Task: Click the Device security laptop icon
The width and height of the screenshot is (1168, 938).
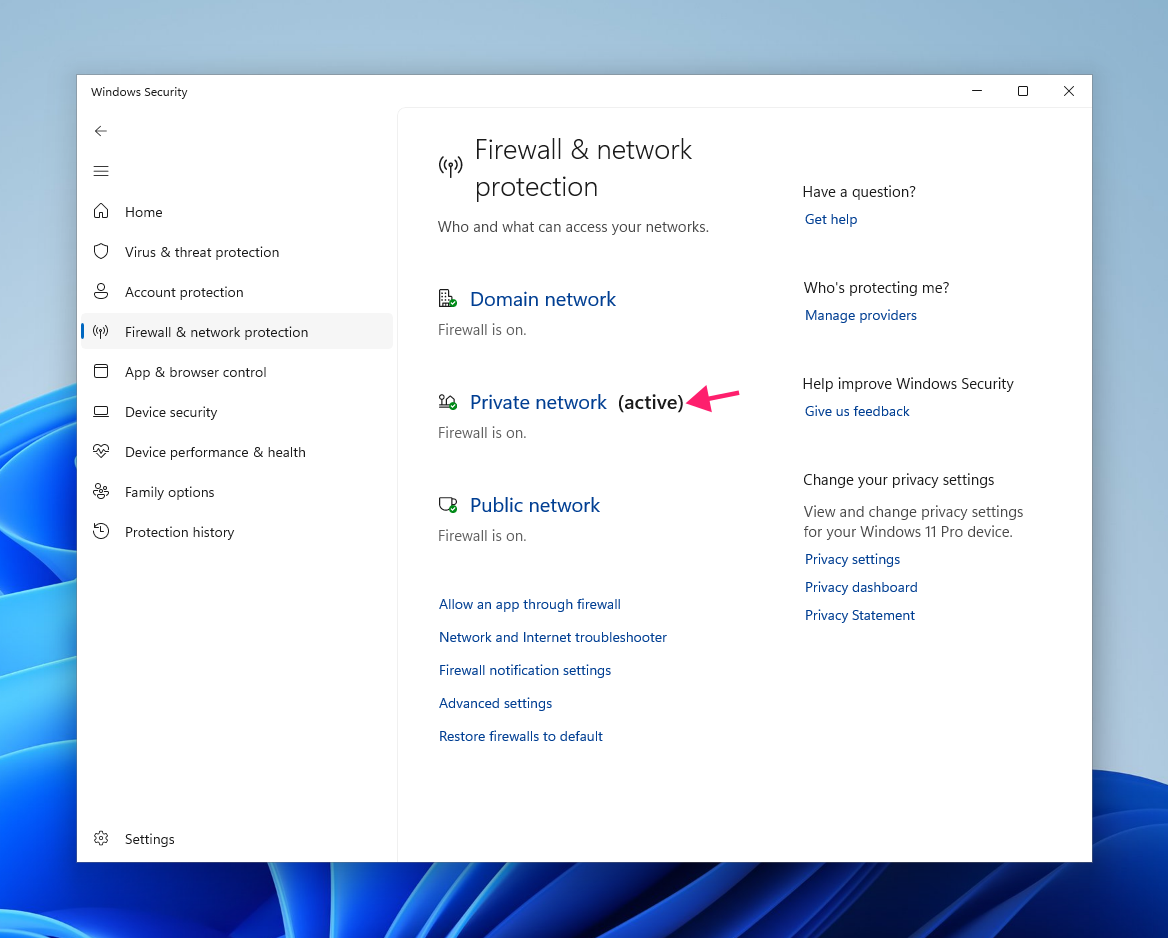Action: coord(101,411)
